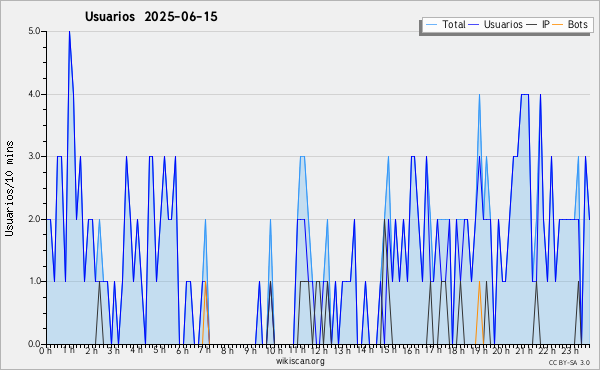Click the dark blue Usuarios line swatch

pyautogui.click(x=474, y=25)
